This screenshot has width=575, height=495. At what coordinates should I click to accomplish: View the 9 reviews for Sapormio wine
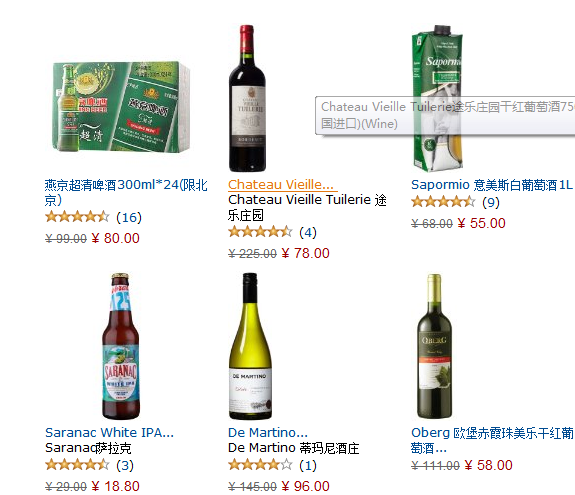[491, 202]
